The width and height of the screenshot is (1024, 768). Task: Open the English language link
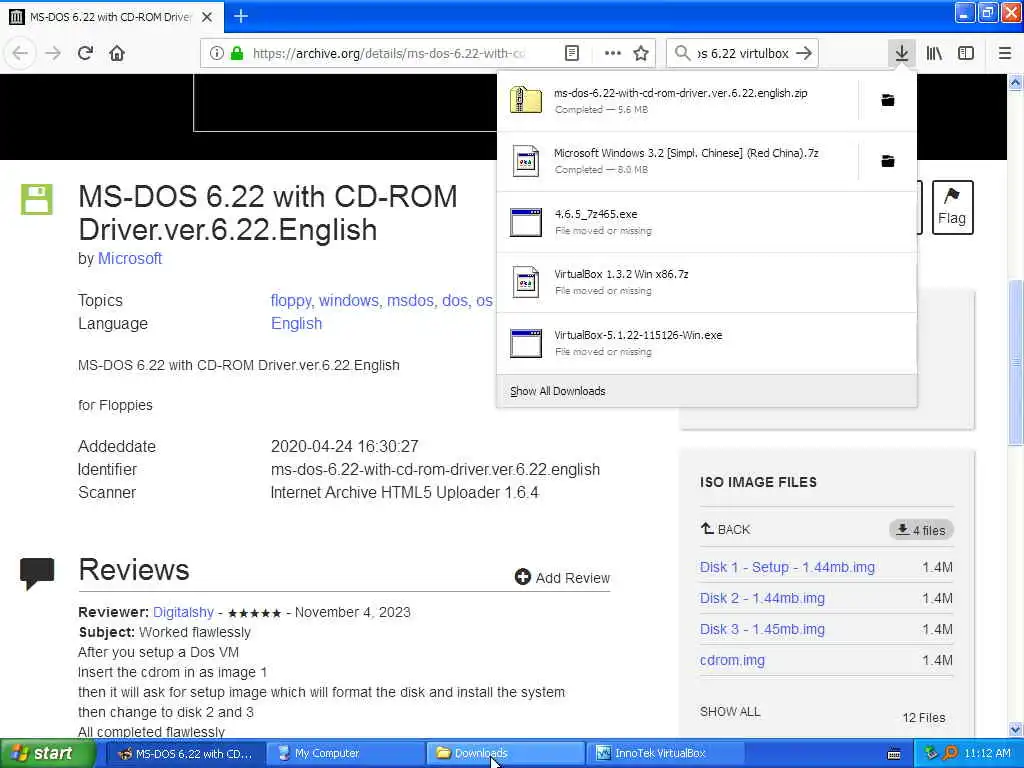[296, 324]
